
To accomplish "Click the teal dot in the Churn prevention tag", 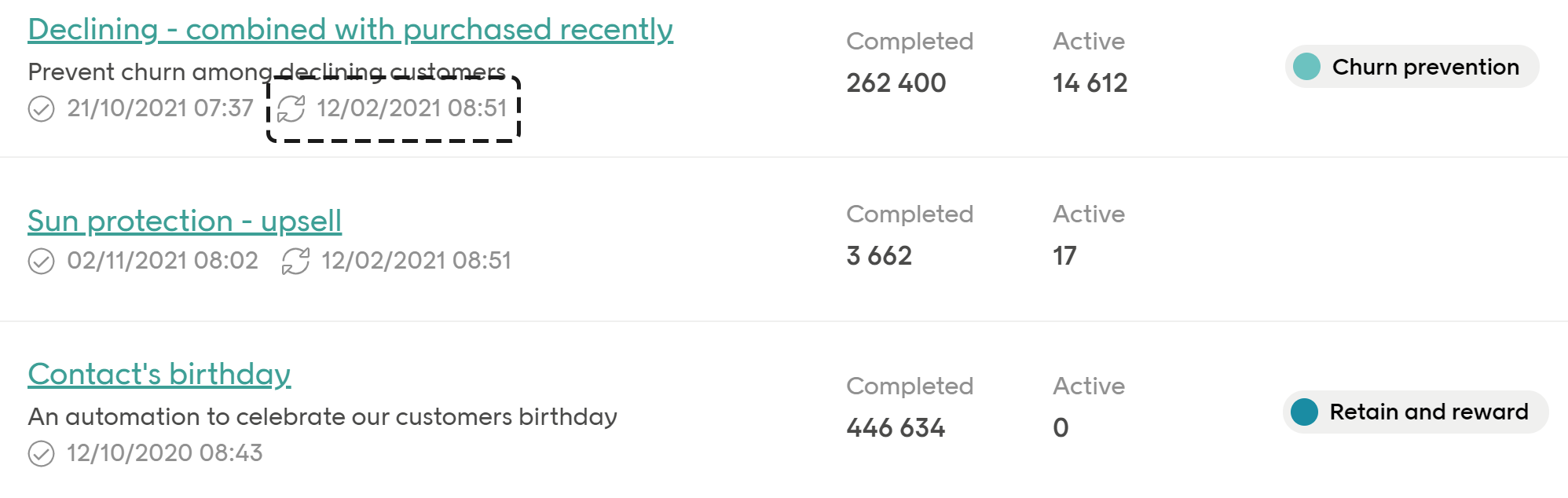I will coord(1306,67).
